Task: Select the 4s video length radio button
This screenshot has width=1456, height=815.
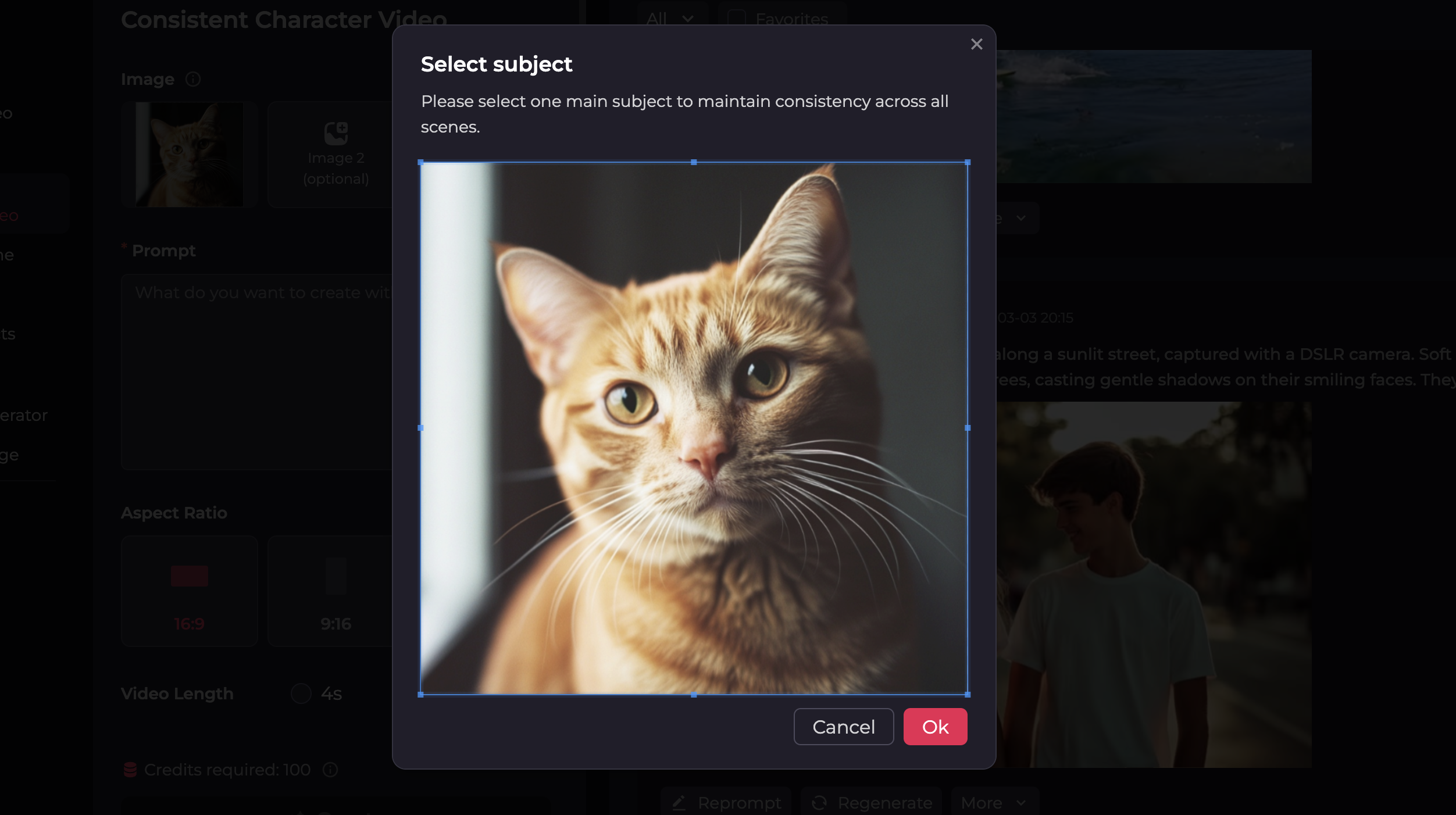Action: click(x=301, y=694)
